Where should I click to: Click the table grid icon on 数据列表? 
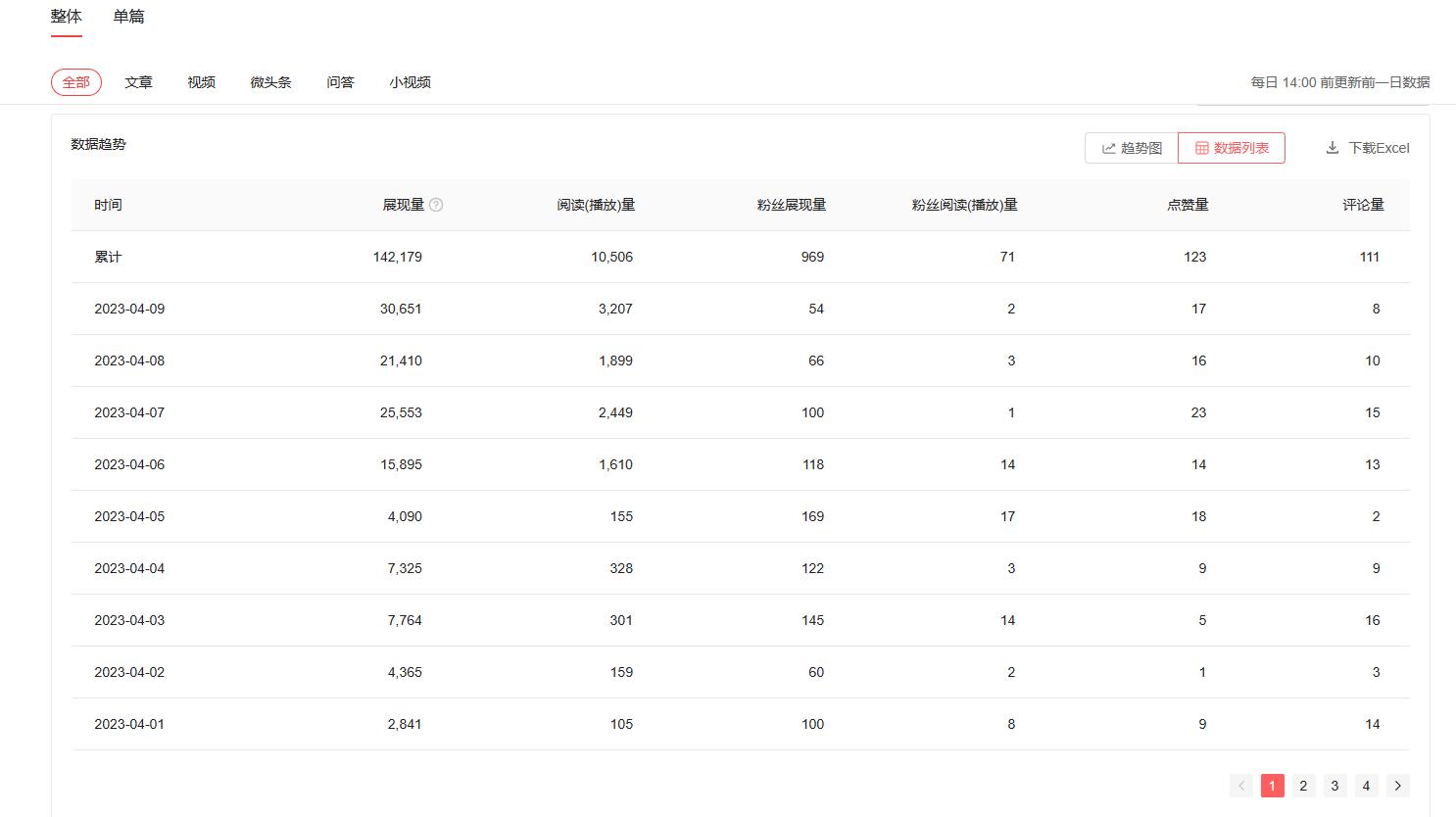point(1203,147)
